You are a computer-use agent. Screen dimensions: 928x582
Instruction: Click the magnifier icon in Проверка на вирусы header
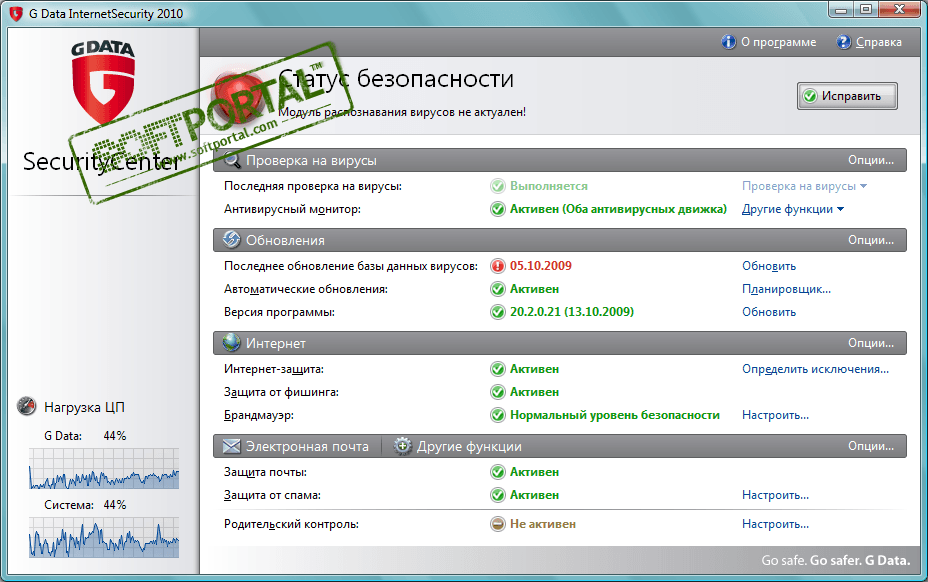[x=231, y=160]
